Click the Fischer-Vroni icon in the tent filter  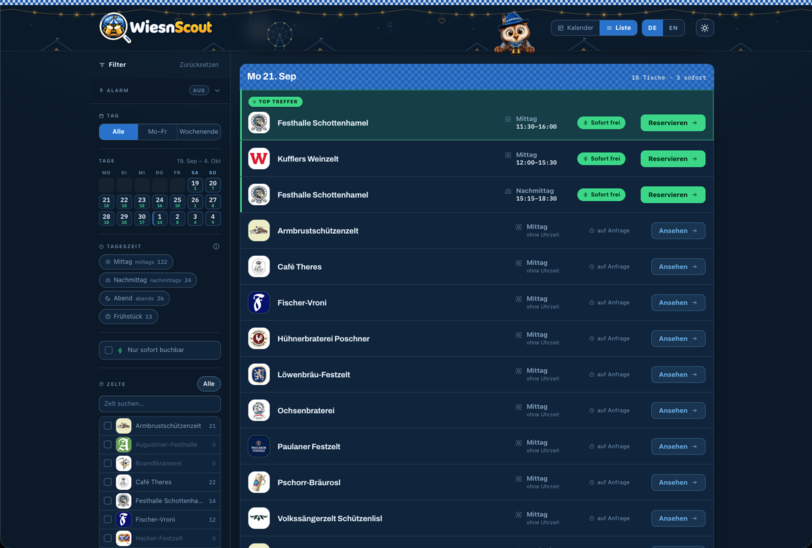123,520
